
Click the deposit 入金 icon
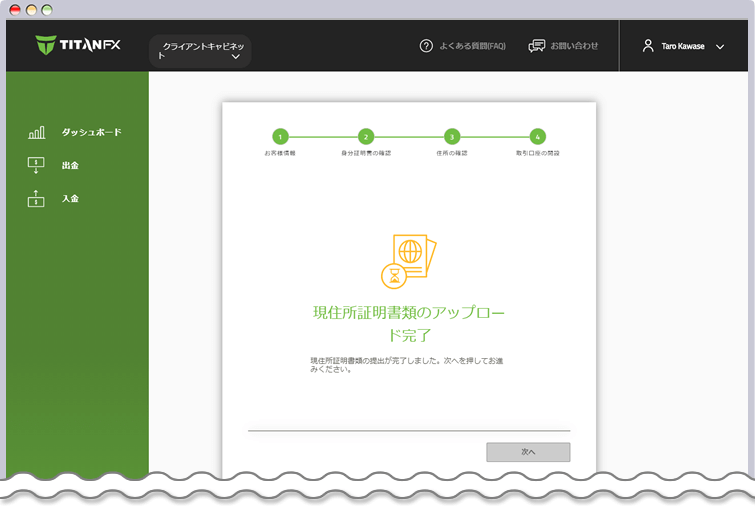pos(36,198)
